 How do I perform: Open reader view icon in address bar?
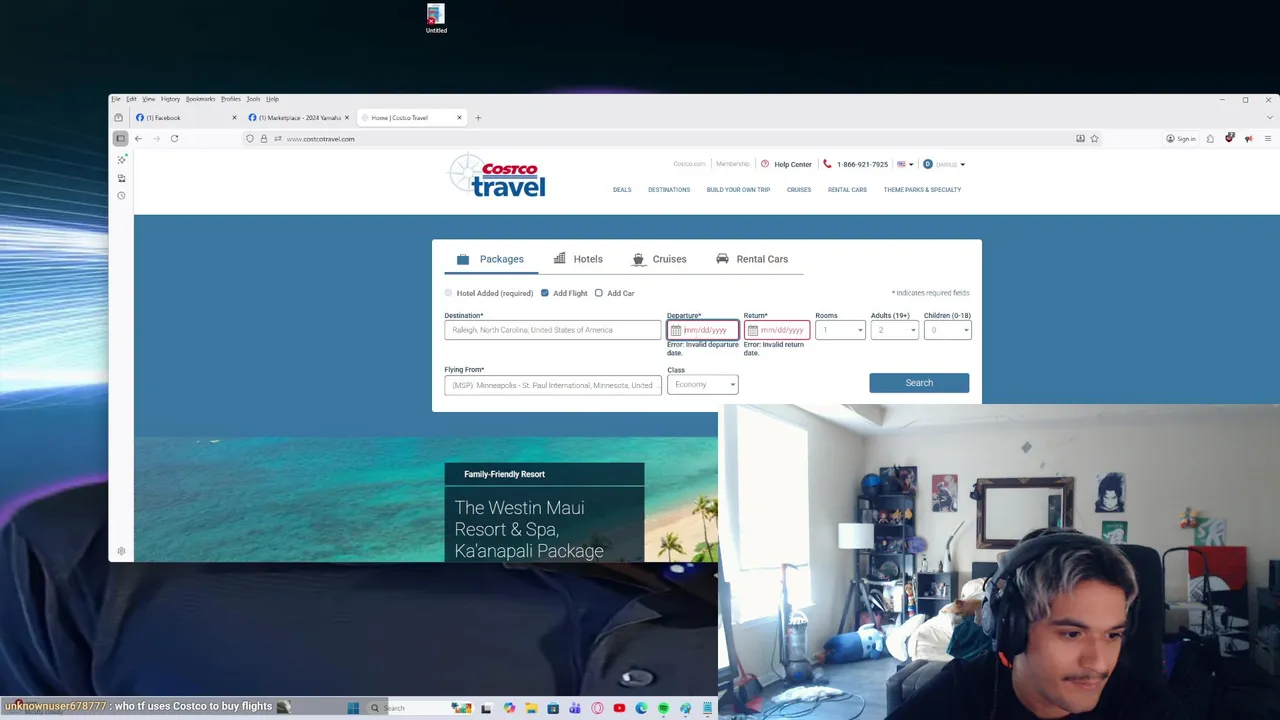(x=1080, y=139)
